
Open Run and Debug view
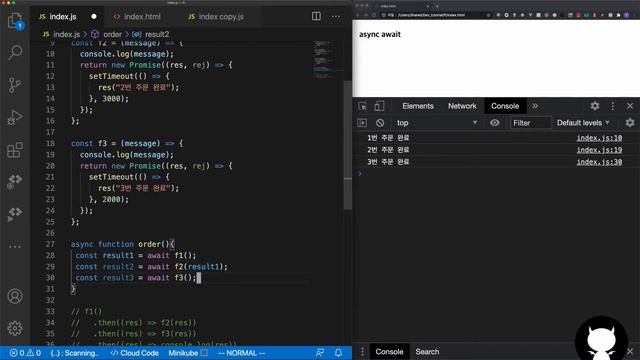pos(15,118)
